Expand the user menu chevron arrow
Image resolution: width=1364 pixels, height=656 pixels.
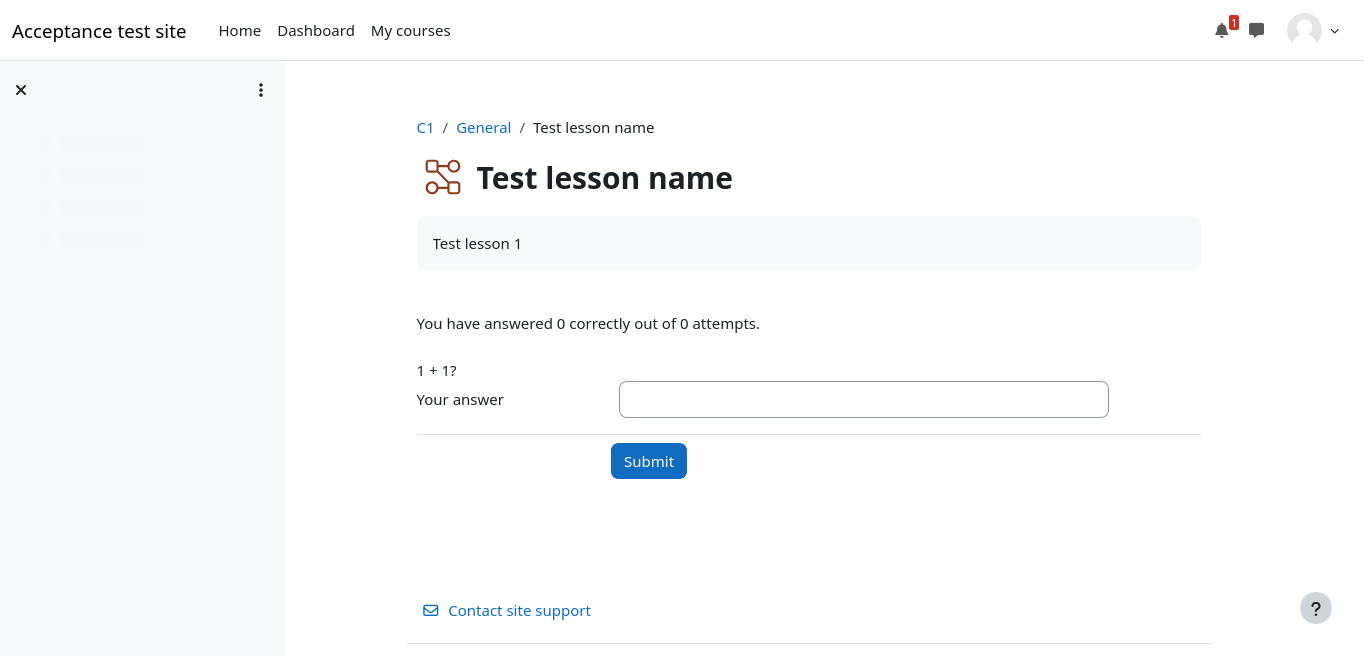(1335, 31)
